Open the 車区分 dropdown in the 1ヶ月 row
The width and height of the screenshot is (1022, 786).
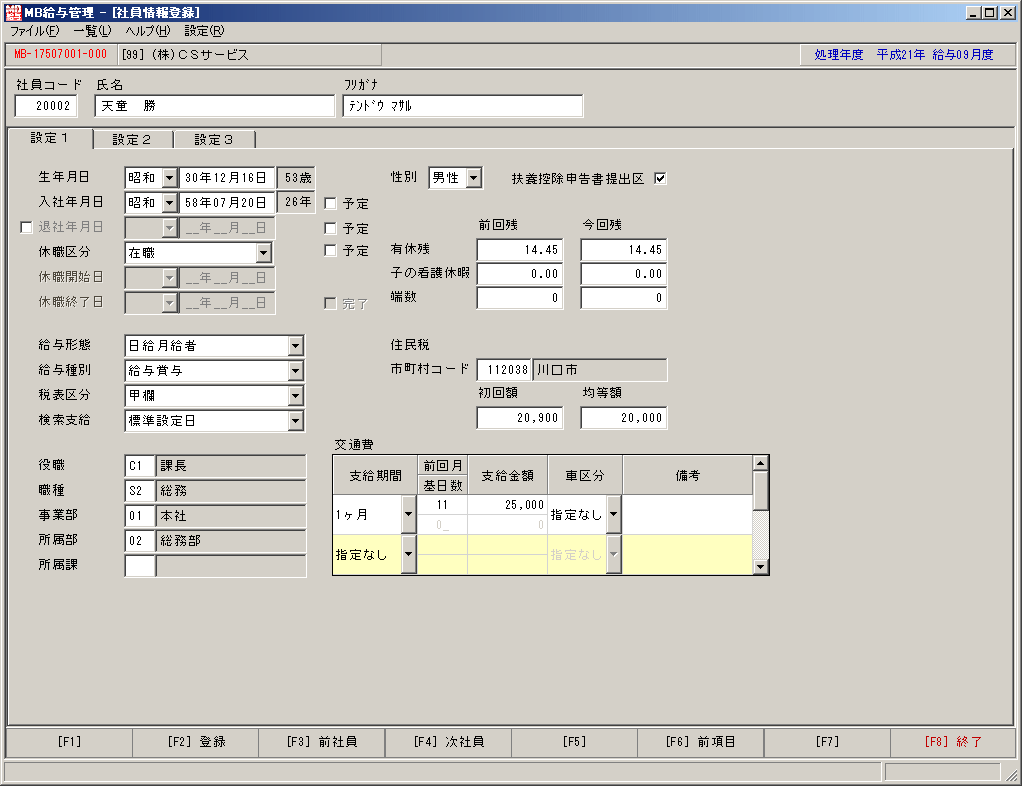pyautogui.click(x=613, y=514)
